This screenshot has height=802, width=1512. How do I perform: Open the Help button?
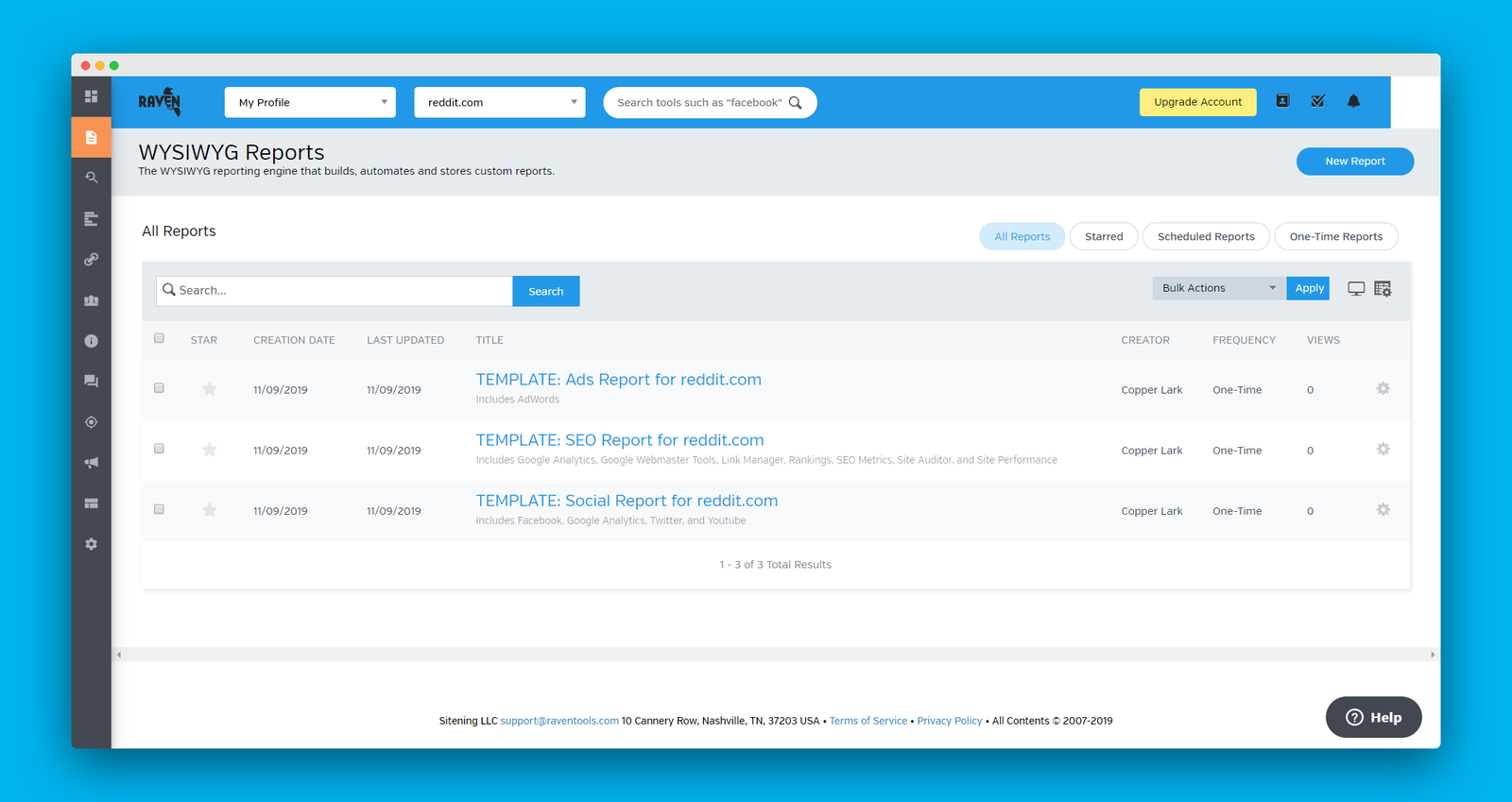click(x=1374, y=717)
